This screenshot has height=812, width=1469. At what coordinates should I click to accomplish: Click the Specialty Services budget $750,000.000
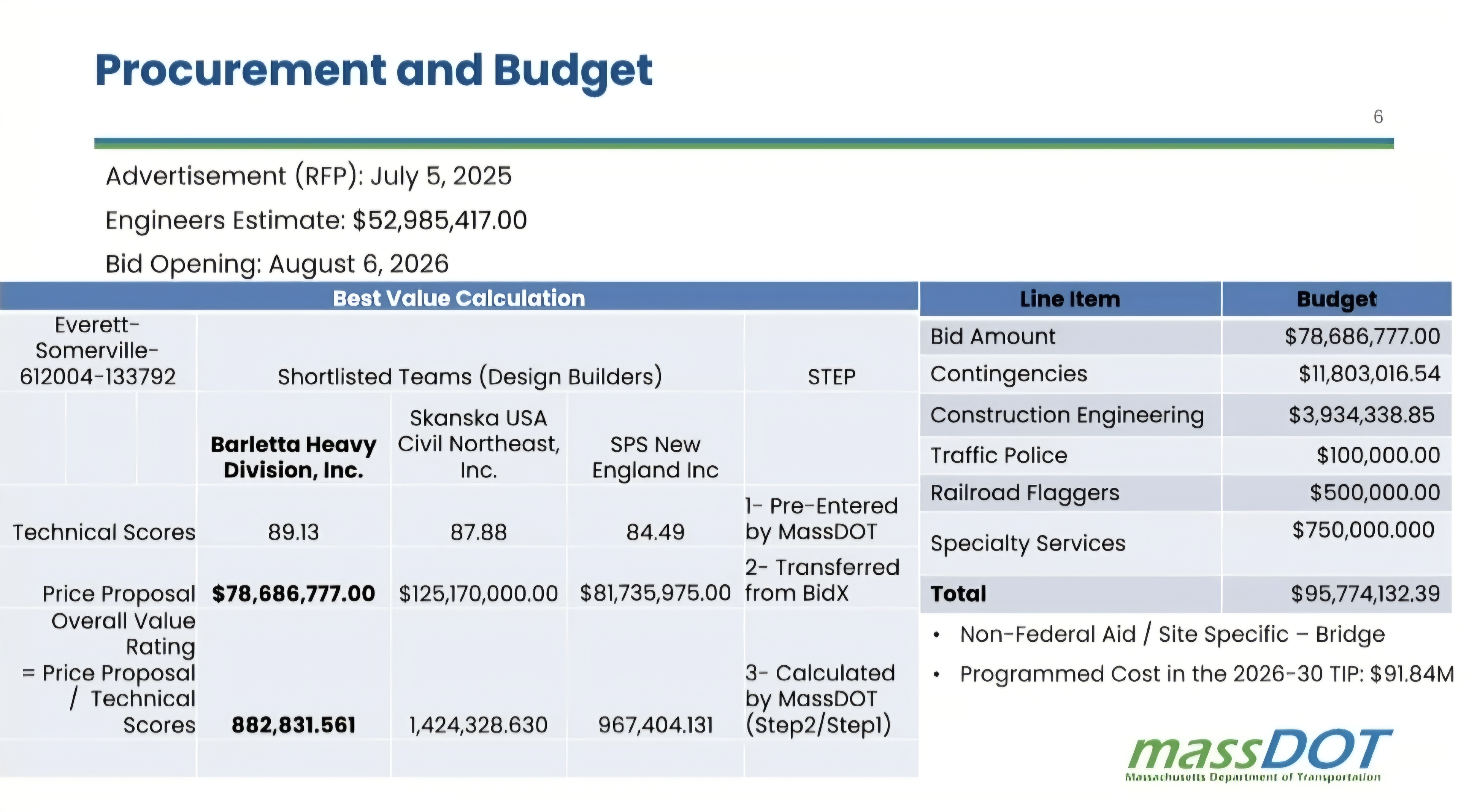click(x=1363, y=530)
